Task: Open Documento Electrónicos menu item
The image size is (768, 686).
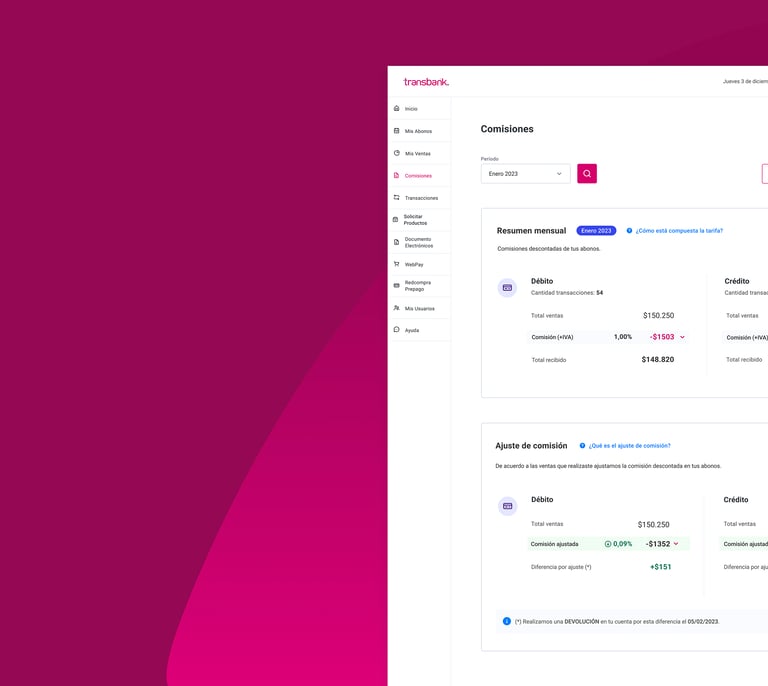Action: 419,242
